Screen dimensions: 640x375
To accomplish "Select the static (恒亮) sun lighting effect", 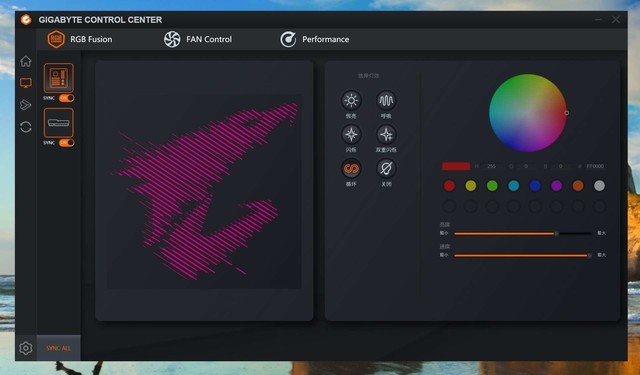I will [x=351, y=100].
